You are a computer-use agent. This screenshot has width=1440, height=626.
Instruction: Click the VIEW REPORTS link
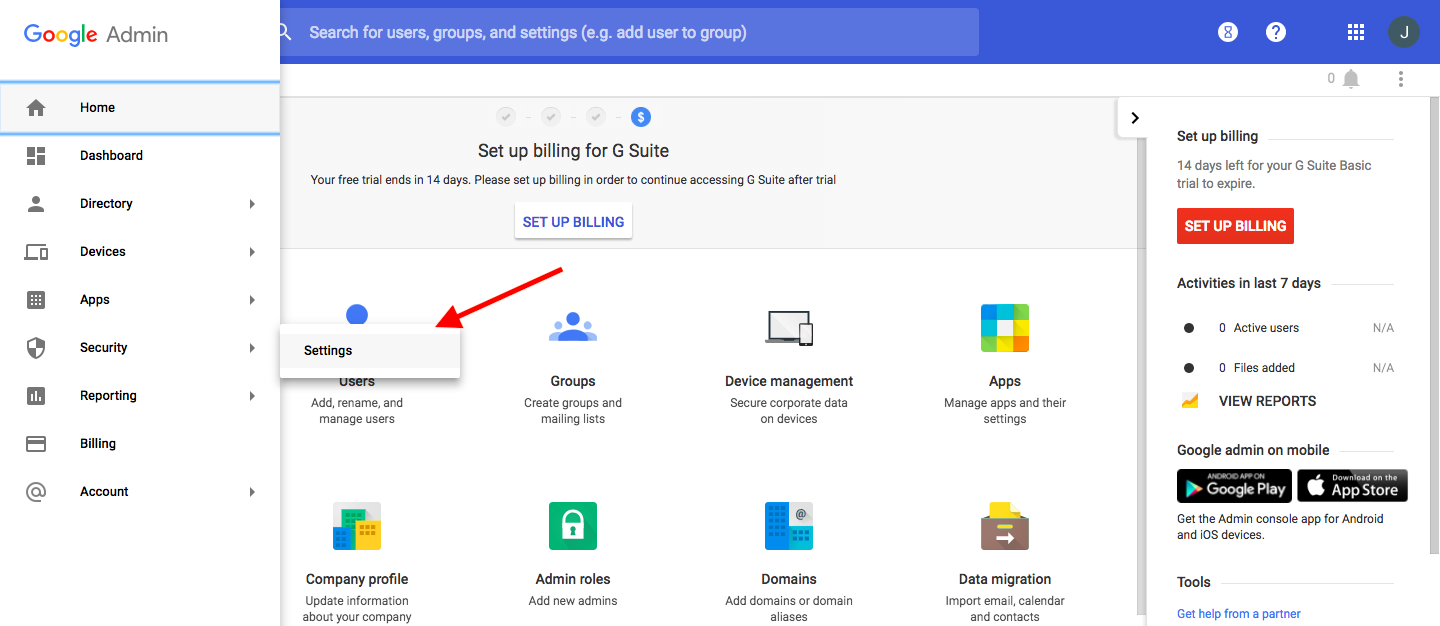[x=1267, y=401]
